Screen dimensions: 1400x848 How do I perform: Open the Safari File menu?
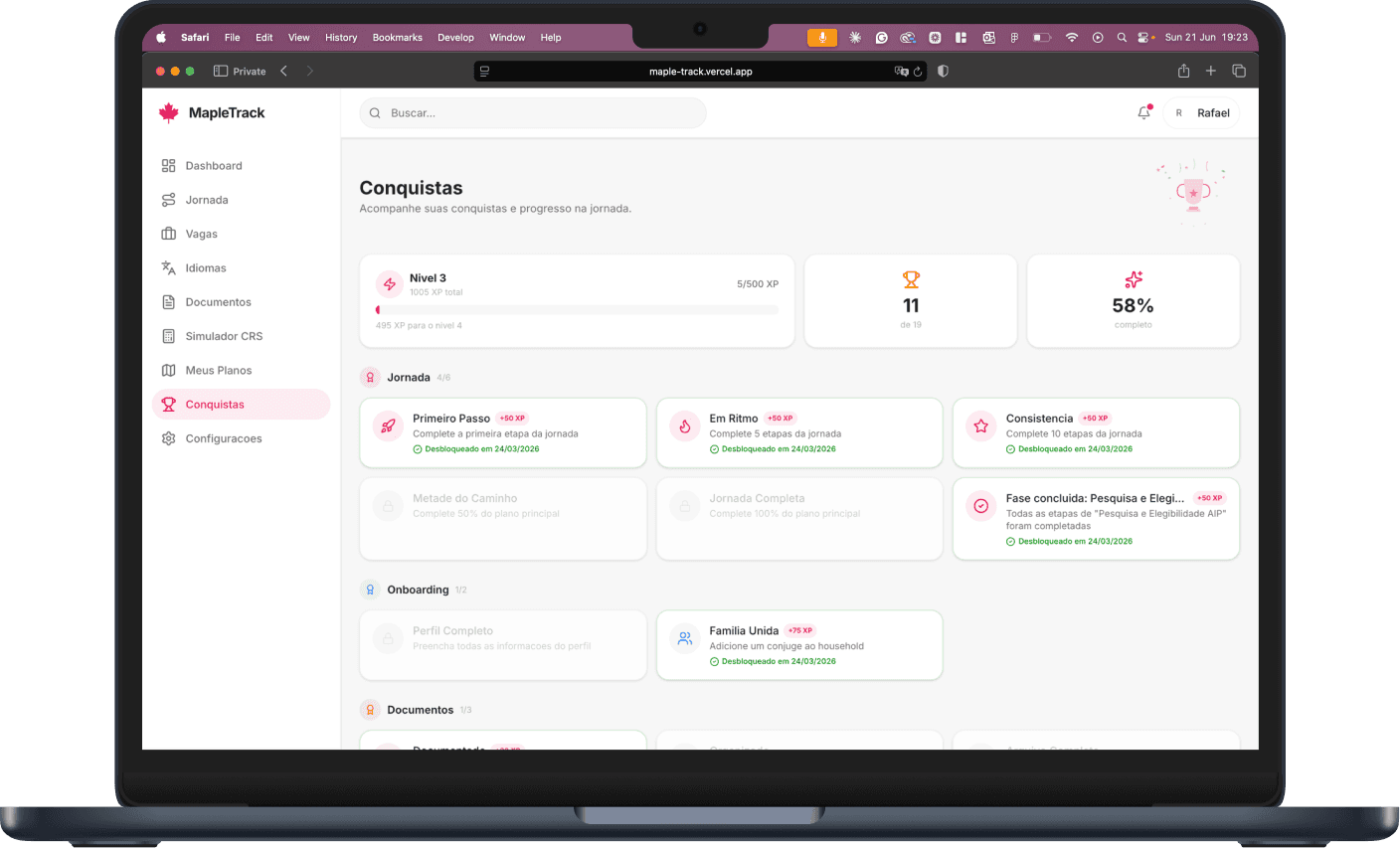[232, 38]
